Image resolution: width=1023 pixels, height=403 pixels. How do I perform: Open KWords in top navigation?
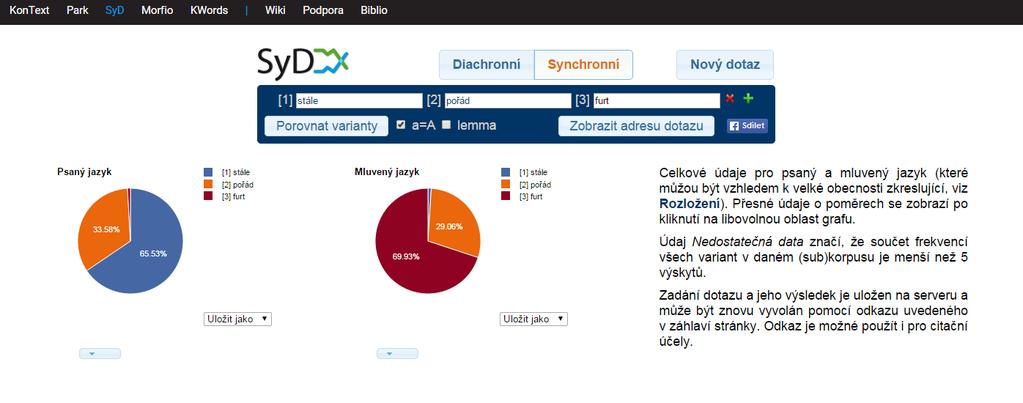tap(209, 10)
